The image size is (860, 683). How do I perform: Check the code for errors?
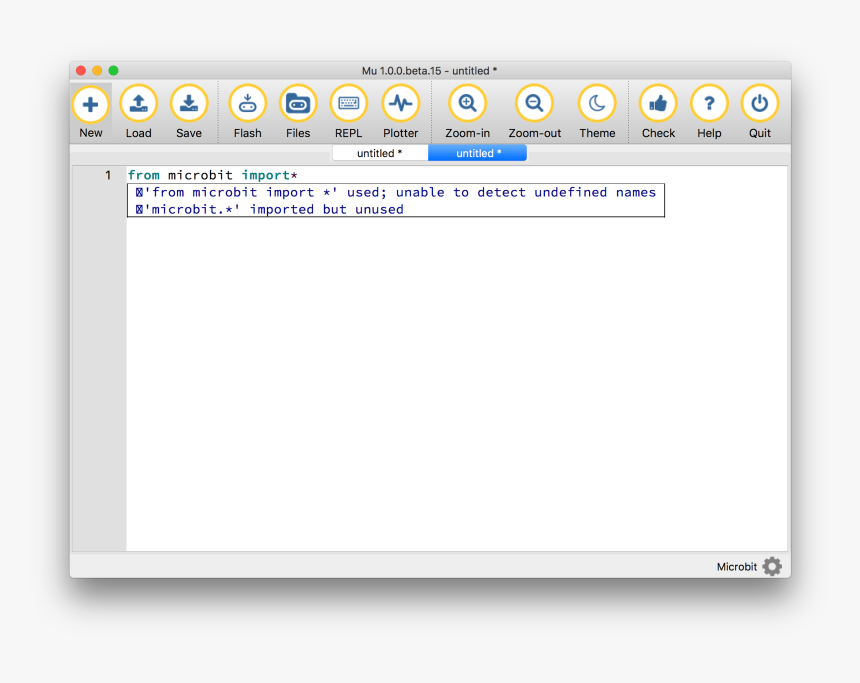[x=657, y=110]
